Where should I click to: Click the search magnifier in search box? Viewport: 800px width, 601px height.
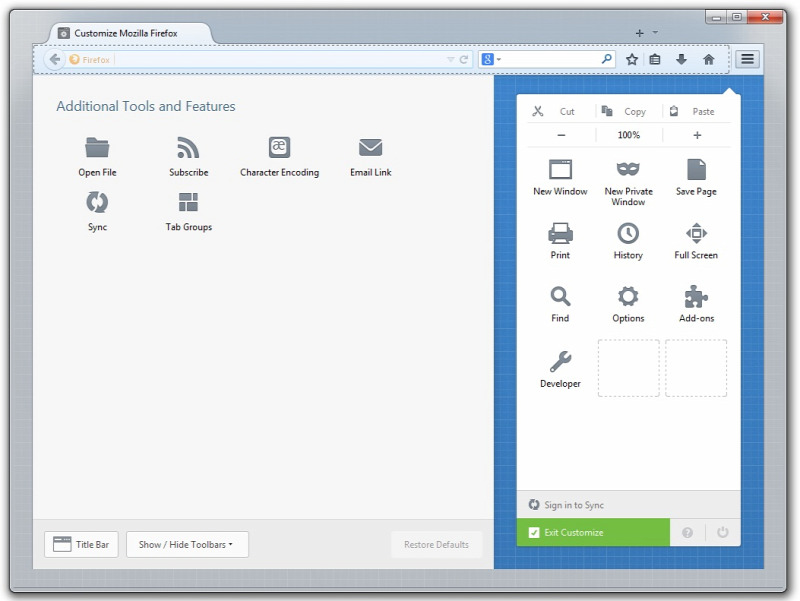click(x=606, y=59)
